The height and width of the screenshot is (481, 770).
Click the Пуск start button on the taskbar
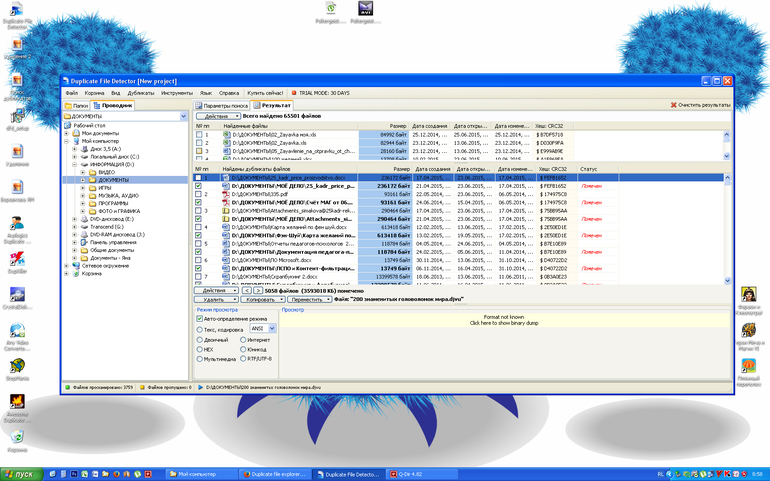click(x=20, y=473)
